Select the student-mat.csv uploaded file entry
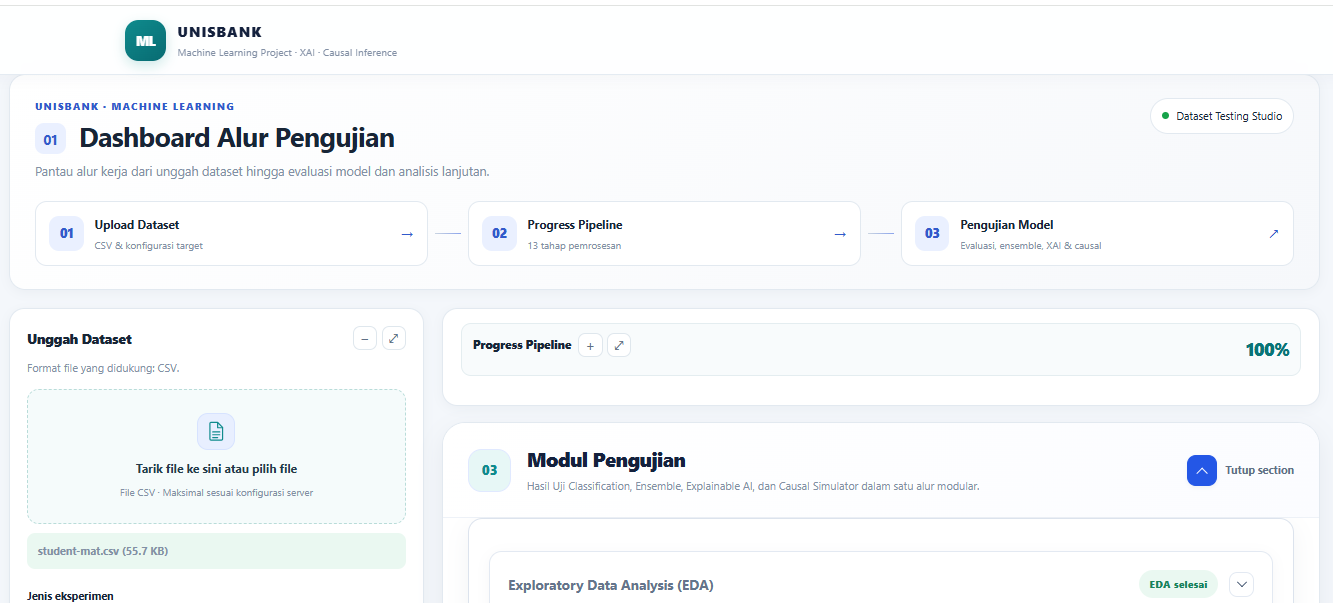The width and height of the screenshot is (1333, 603). [216, 550]
